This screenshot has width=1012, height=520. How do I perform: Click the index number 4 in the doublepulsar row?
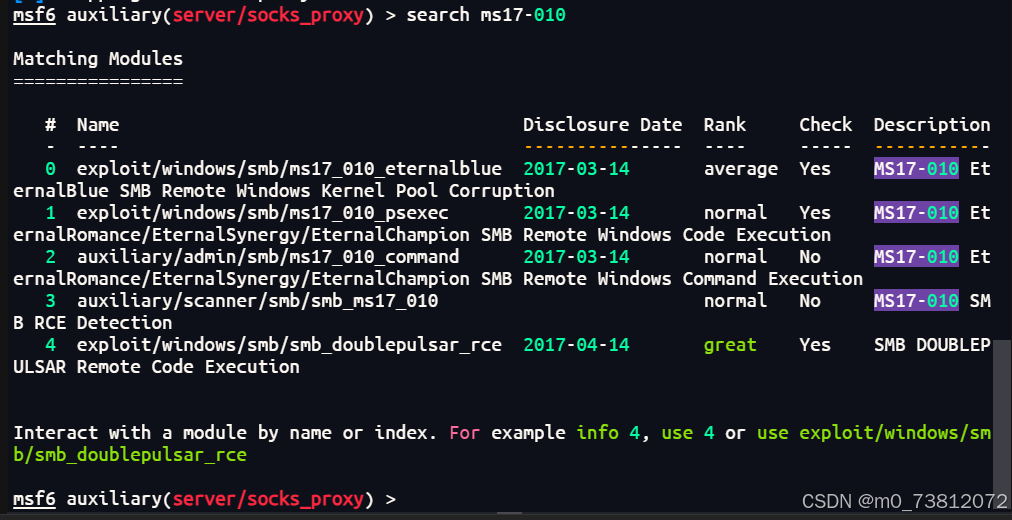tap(50, 345)
